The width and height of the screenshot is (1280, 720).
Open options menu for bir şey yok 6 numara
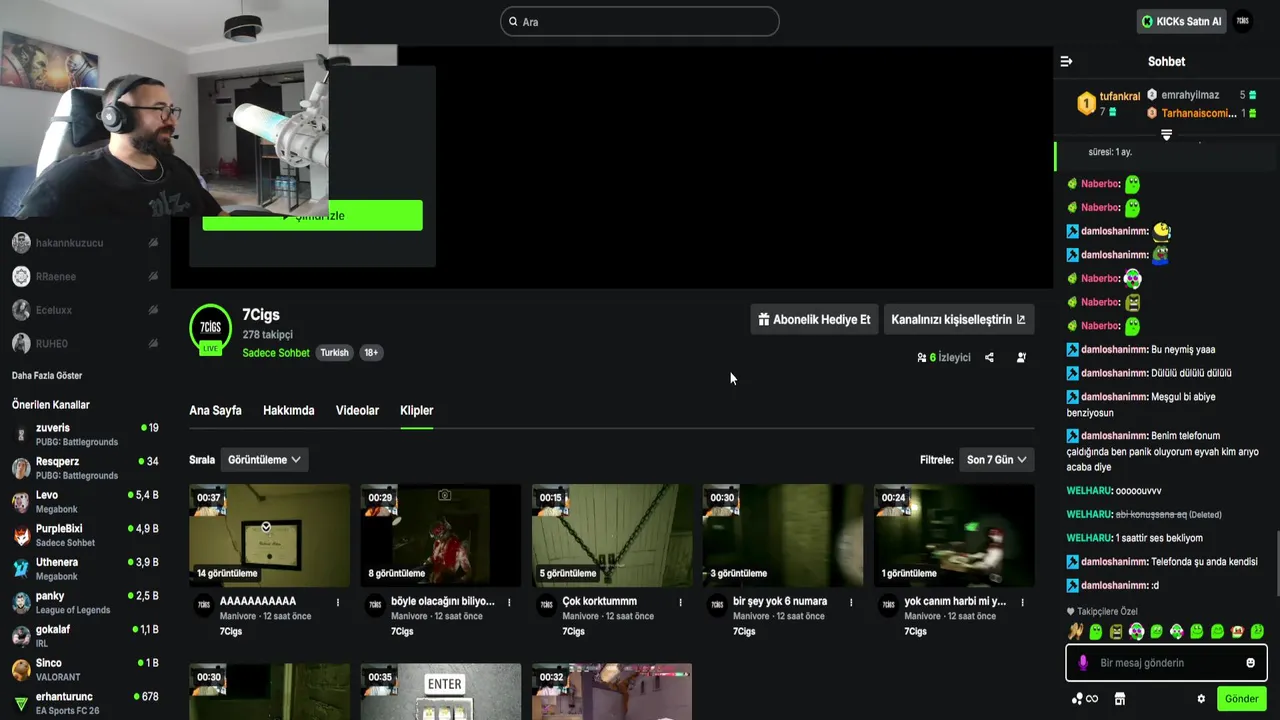[x=851, y=602]
